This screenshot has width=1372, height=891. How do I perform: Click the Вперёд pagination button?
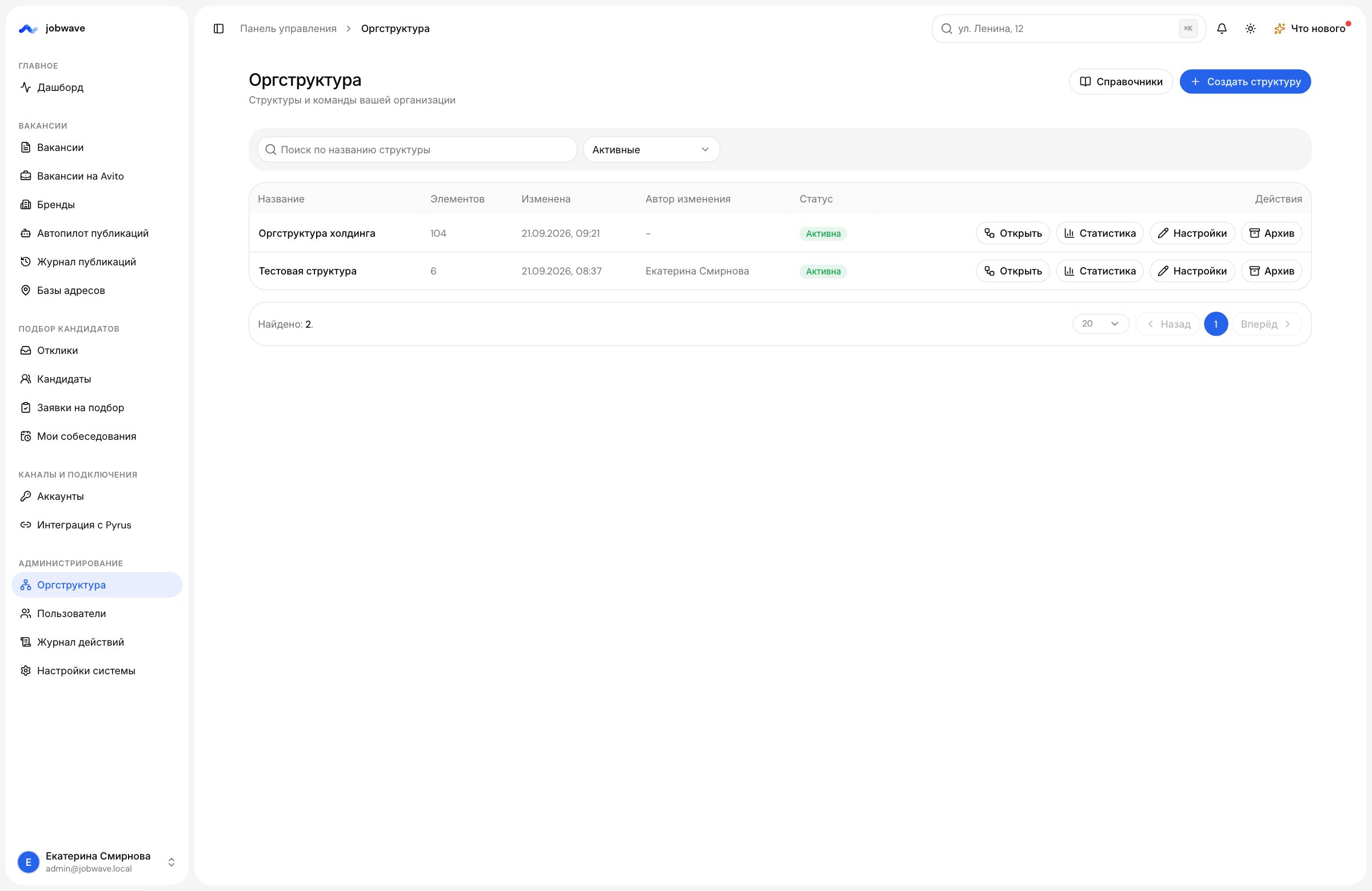click(x=1267, y=324)
